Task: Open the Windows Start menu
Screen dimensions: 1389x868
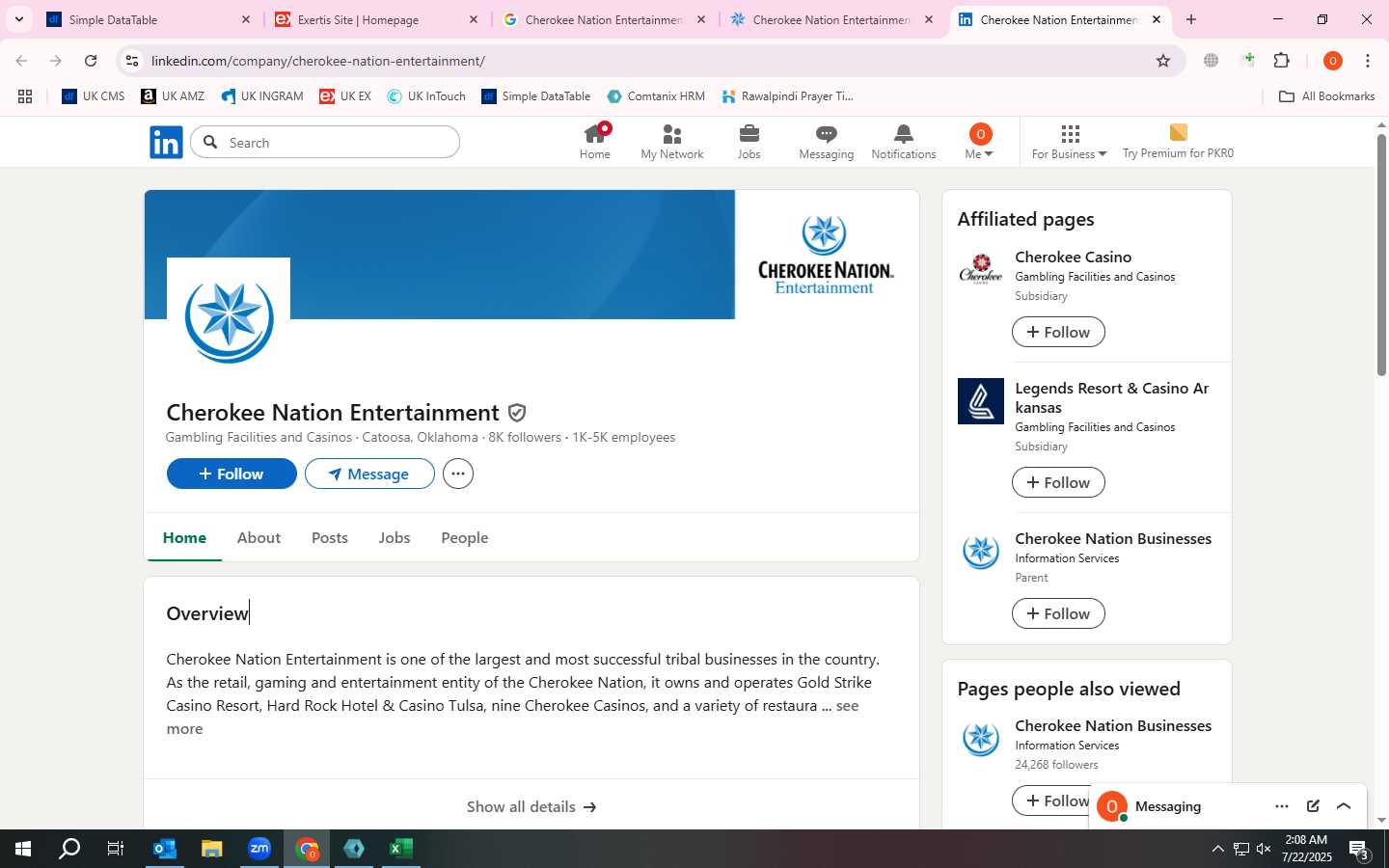Action: (x=23, y=849)
